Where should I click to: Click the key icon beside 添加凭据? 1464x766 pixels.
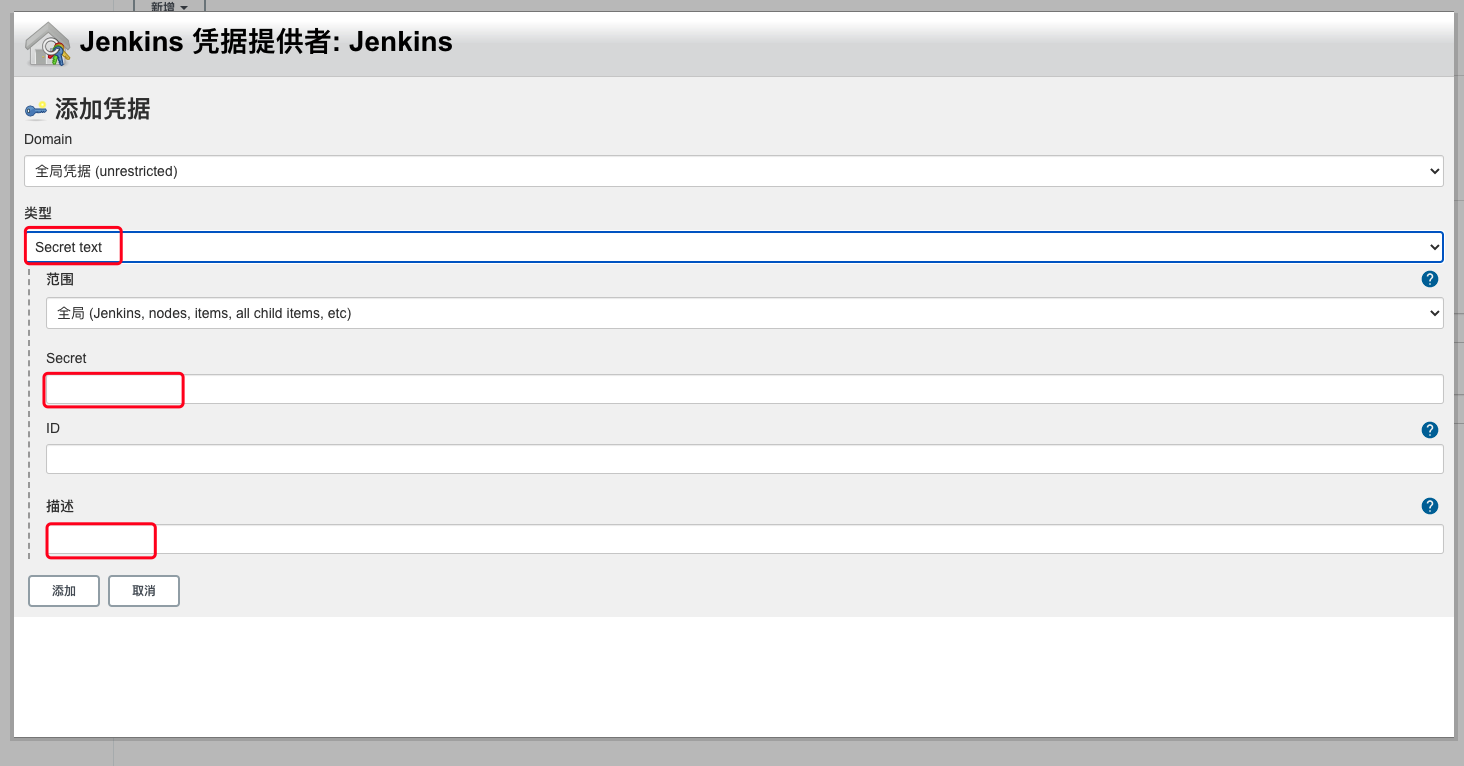(x=36, y=109)
